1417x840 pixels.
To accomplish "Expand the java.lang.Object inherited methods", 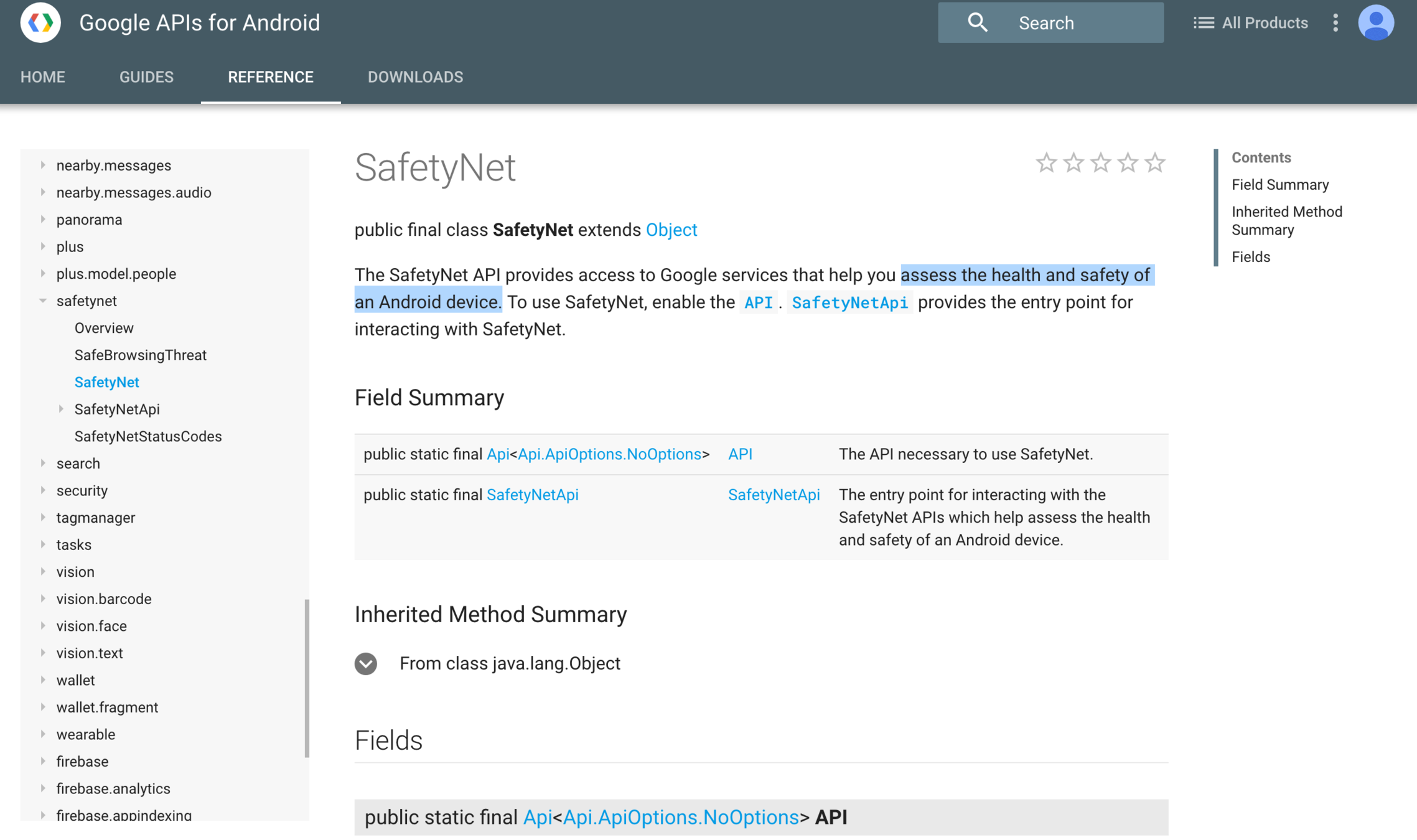I will click(366, 663).
